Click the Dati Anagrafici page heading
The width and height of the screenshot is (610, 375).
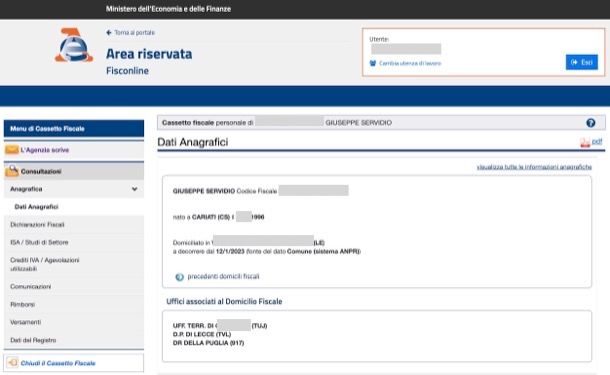[x=193, y=142]
